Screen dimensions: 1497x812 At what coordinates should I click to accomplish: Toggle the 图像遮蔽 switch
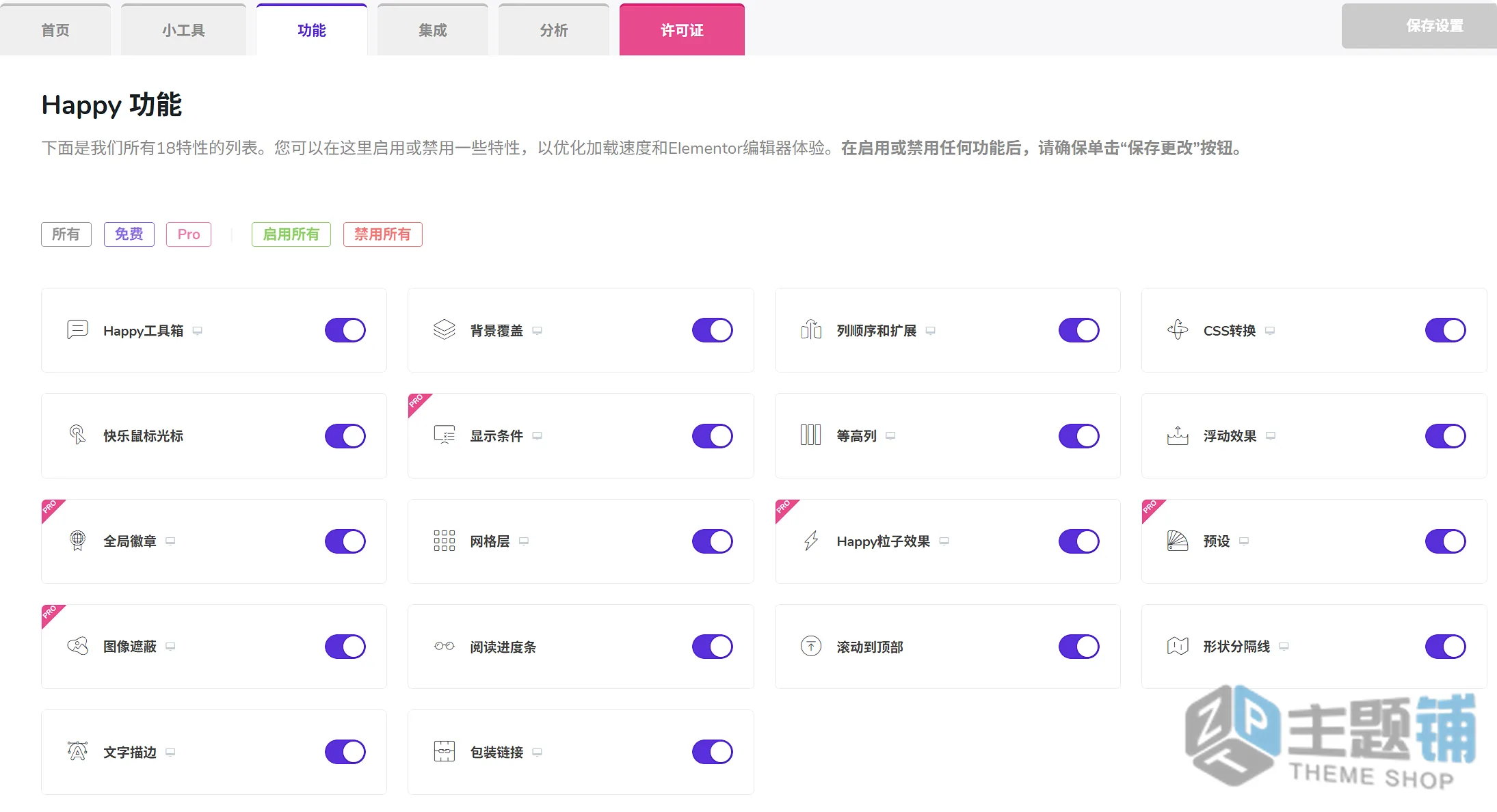click(345, 646)
